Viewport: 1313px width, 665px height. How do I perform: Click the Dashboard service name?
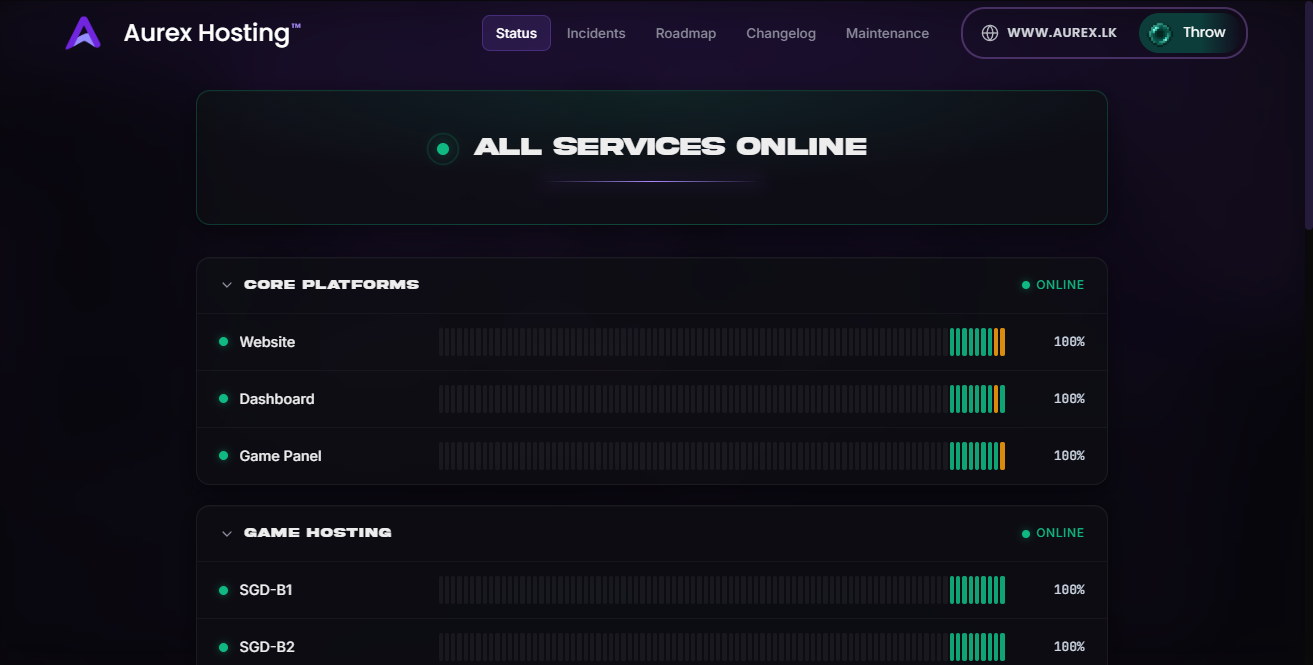(x=277, y=399)
